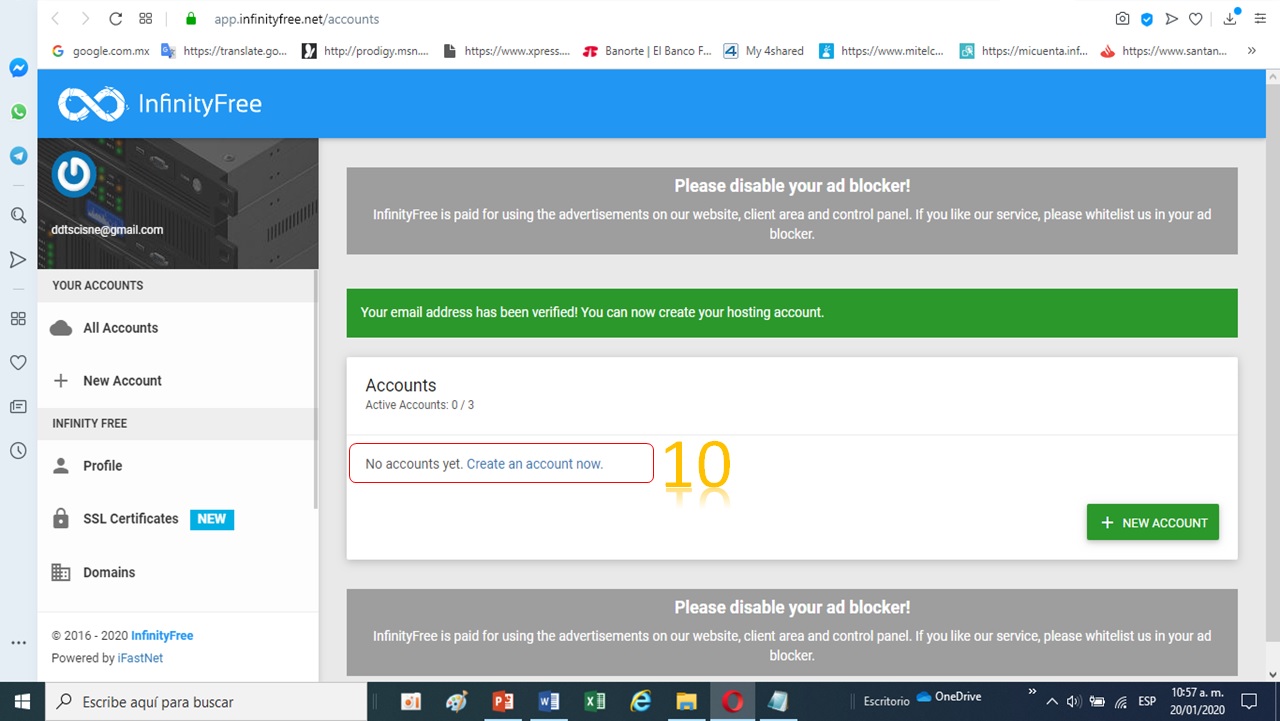Open the snapshot camera icon
The width and height of the screenshot is (1280, 721).
[1123, 19]
